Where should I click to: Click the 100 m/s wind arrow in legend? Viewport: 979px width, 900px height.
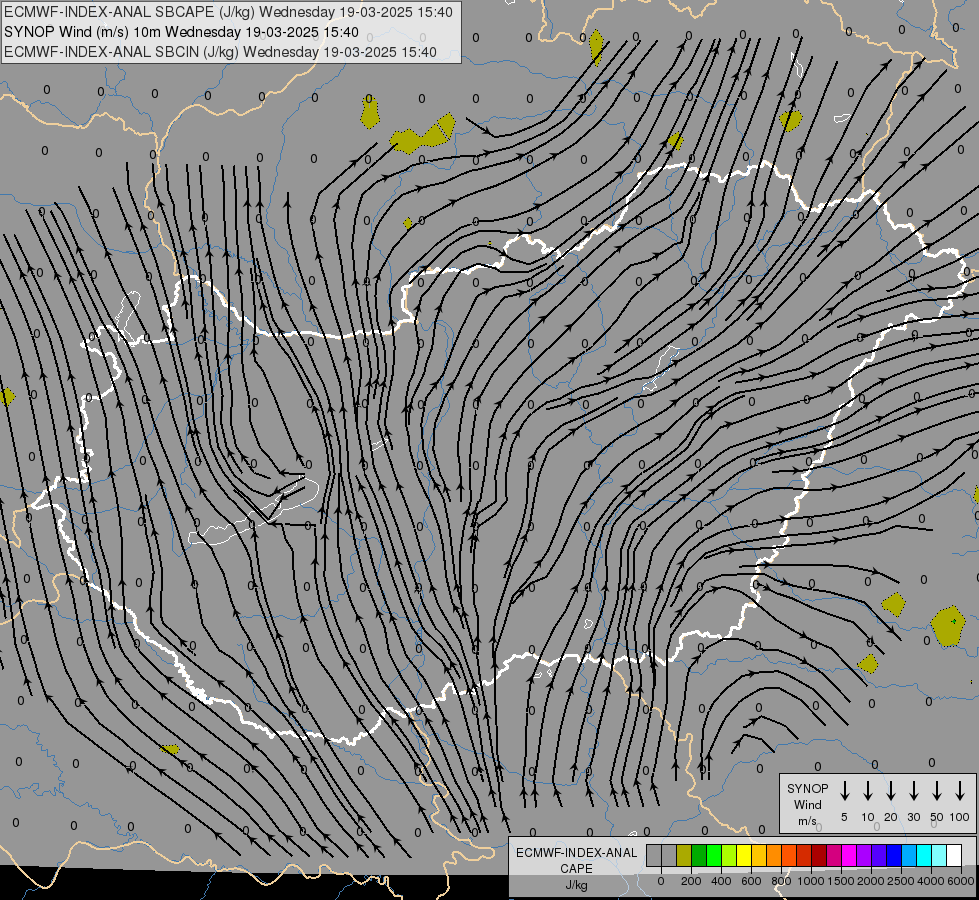pyautogui.click(x=960, y=791)
